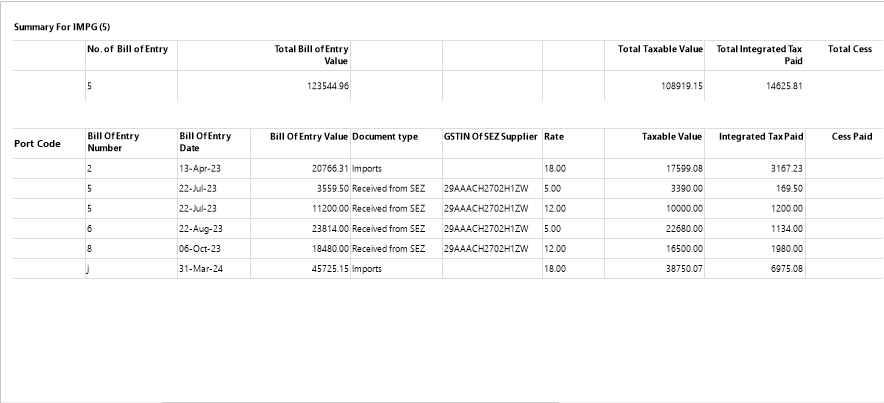The image size is (884, 403).
Task: Click the Summary For IMPG (5) heading
Action: click(53, 26)
